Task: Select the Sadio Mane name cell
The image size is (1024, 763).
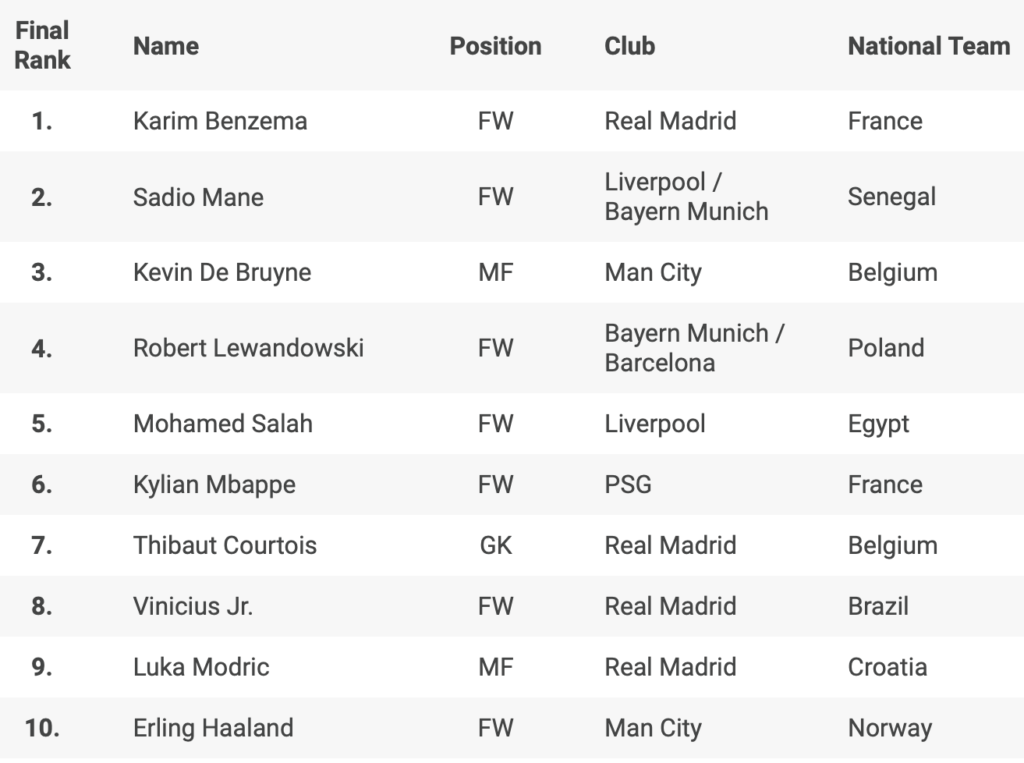Action: [198, 197]
